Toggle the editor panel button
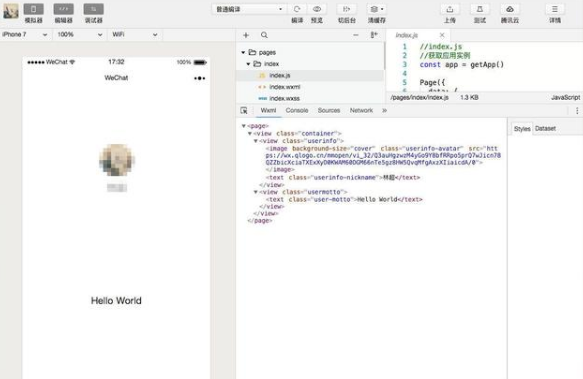 (x=64, y=9)
